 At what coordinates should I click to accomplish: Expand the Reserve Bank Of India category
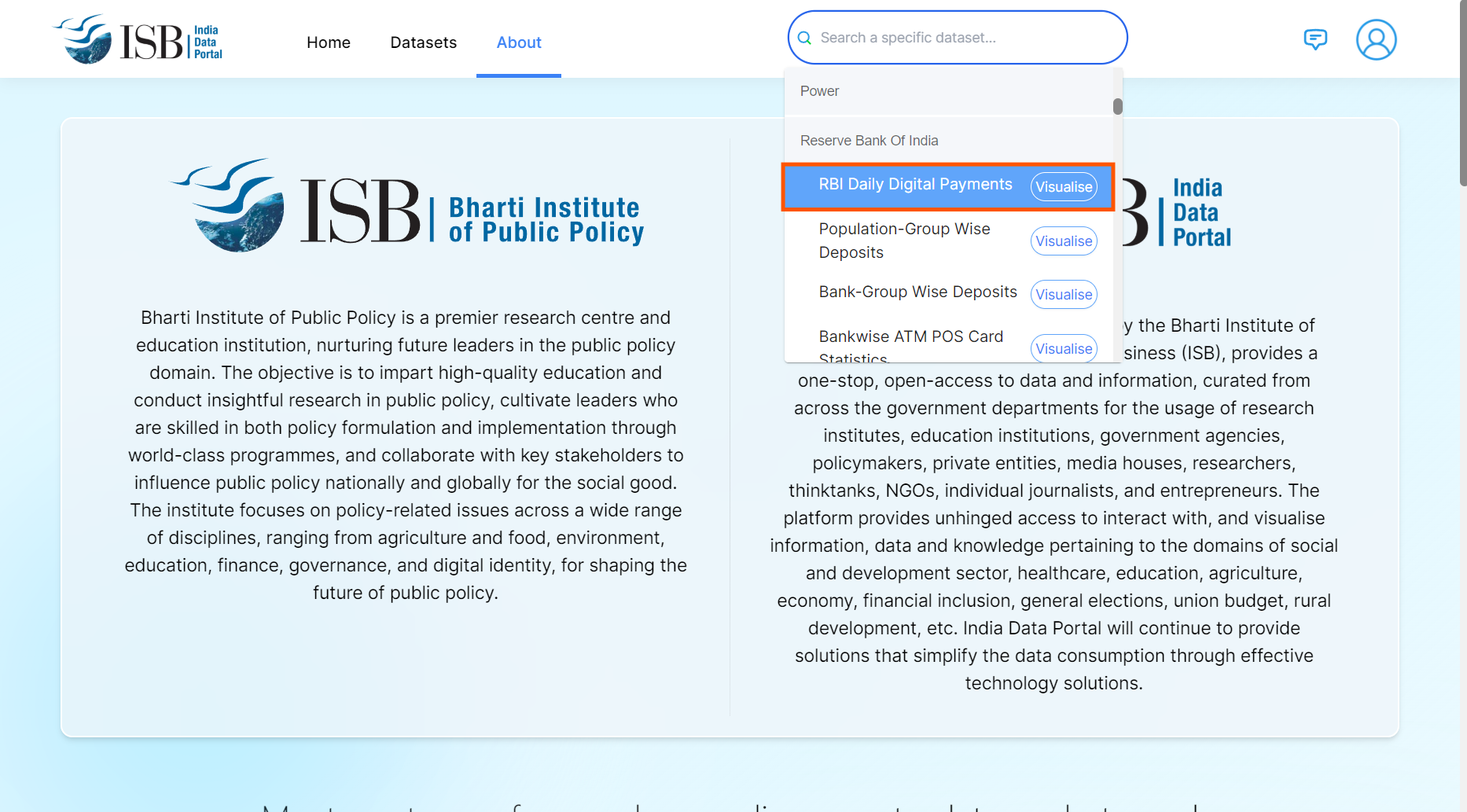(x=869, y=141)
